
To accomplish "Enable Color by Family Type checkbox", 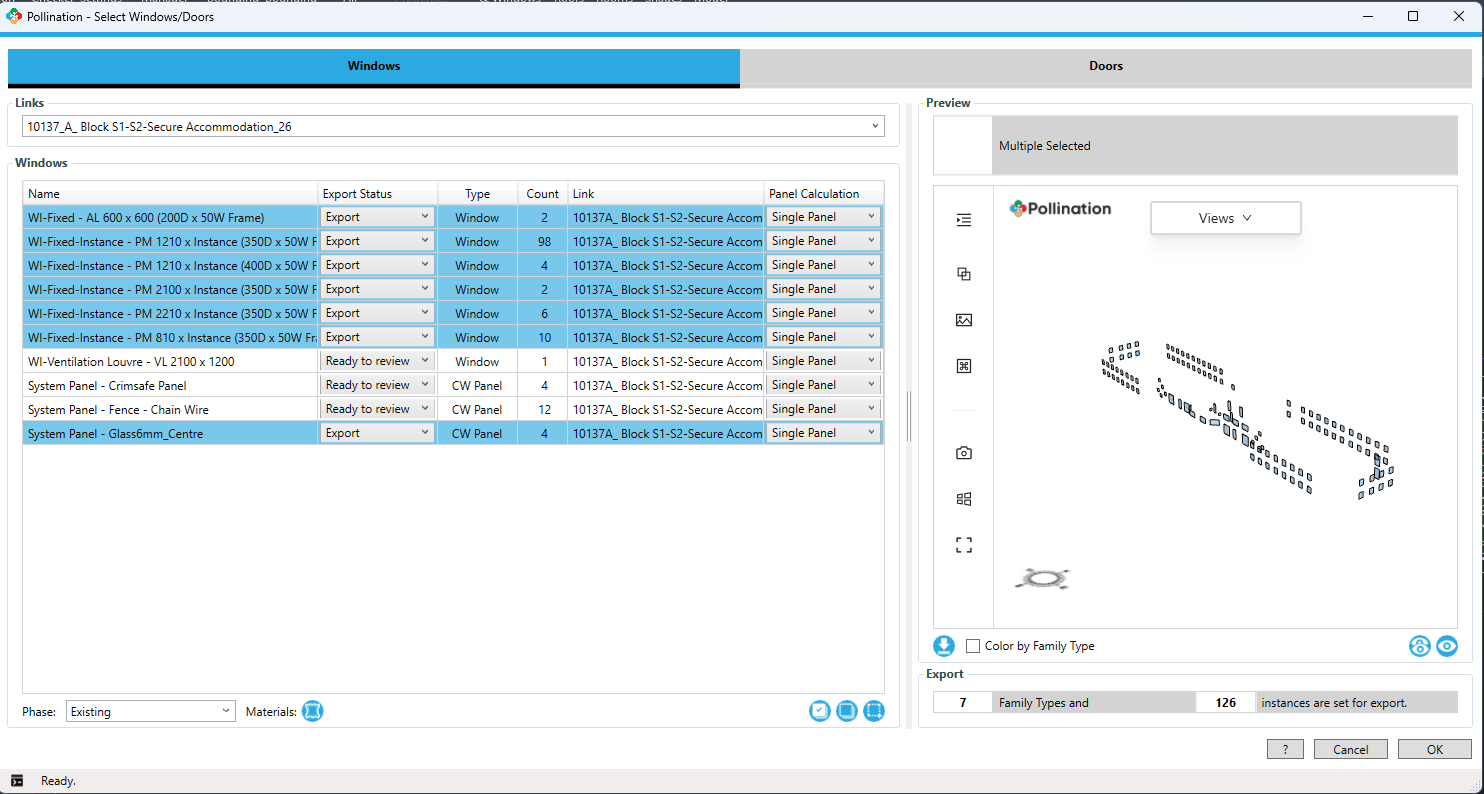I will pos(973,646).
